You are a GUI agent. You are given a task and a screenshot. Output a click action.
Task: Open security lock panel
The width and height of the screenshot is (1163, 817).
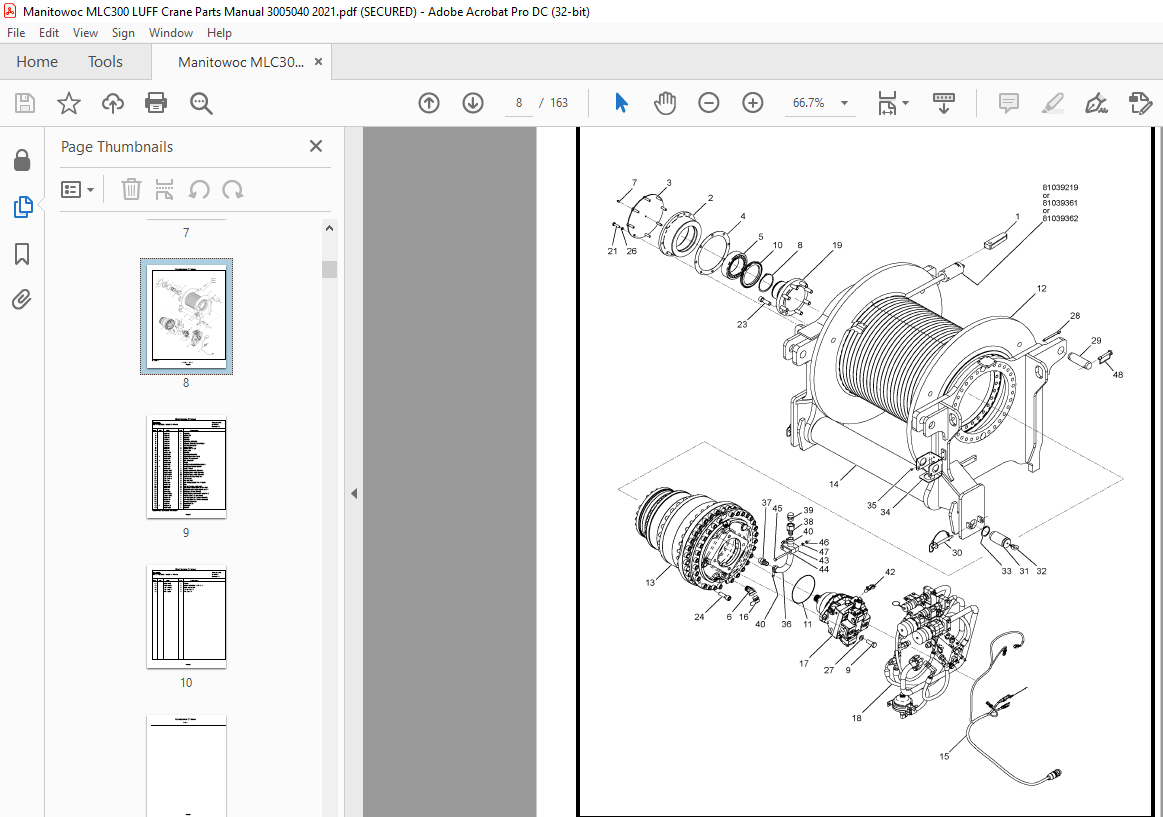[22, 159]
